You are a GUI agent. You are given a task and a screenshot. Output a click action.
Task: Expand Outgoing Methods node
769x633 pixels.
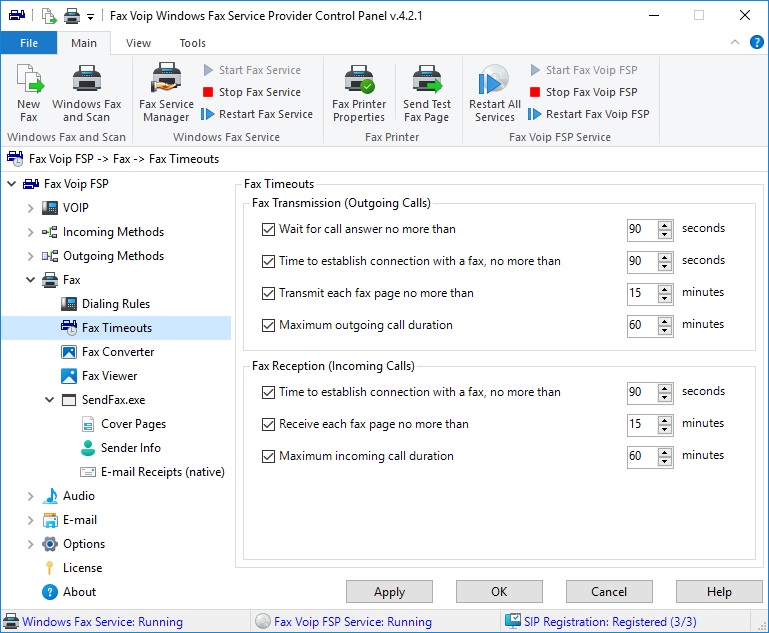30,256
